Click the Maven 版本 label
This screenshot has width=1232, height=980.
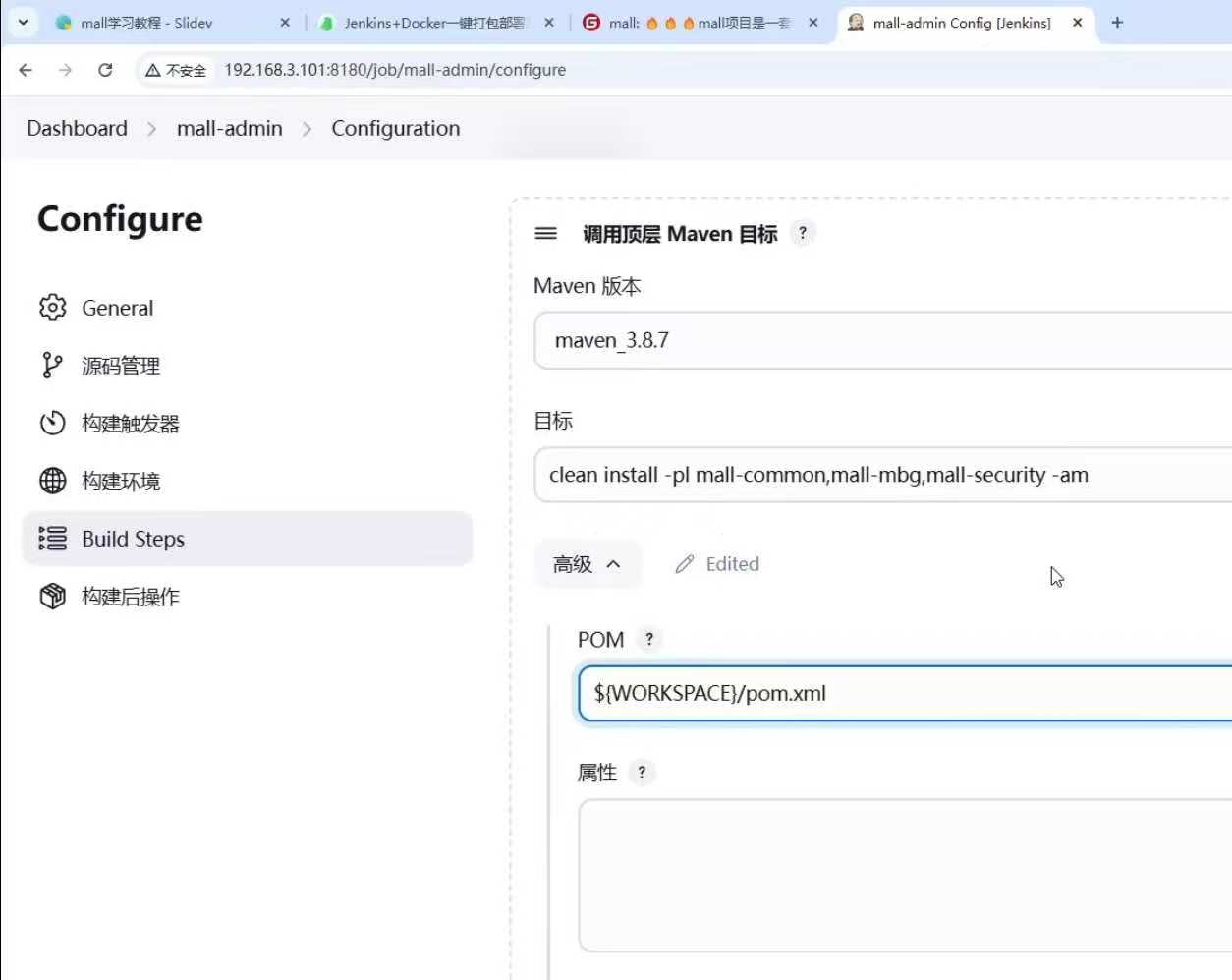(x=588, y=286)
